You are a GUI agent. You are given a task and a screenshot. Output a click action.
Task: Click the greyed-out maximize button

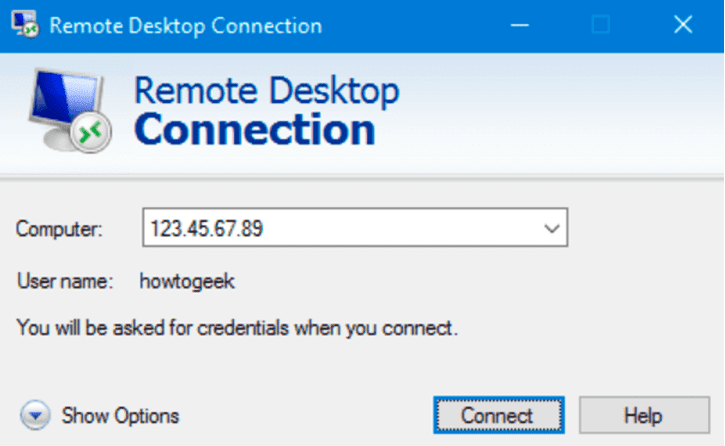601,25
